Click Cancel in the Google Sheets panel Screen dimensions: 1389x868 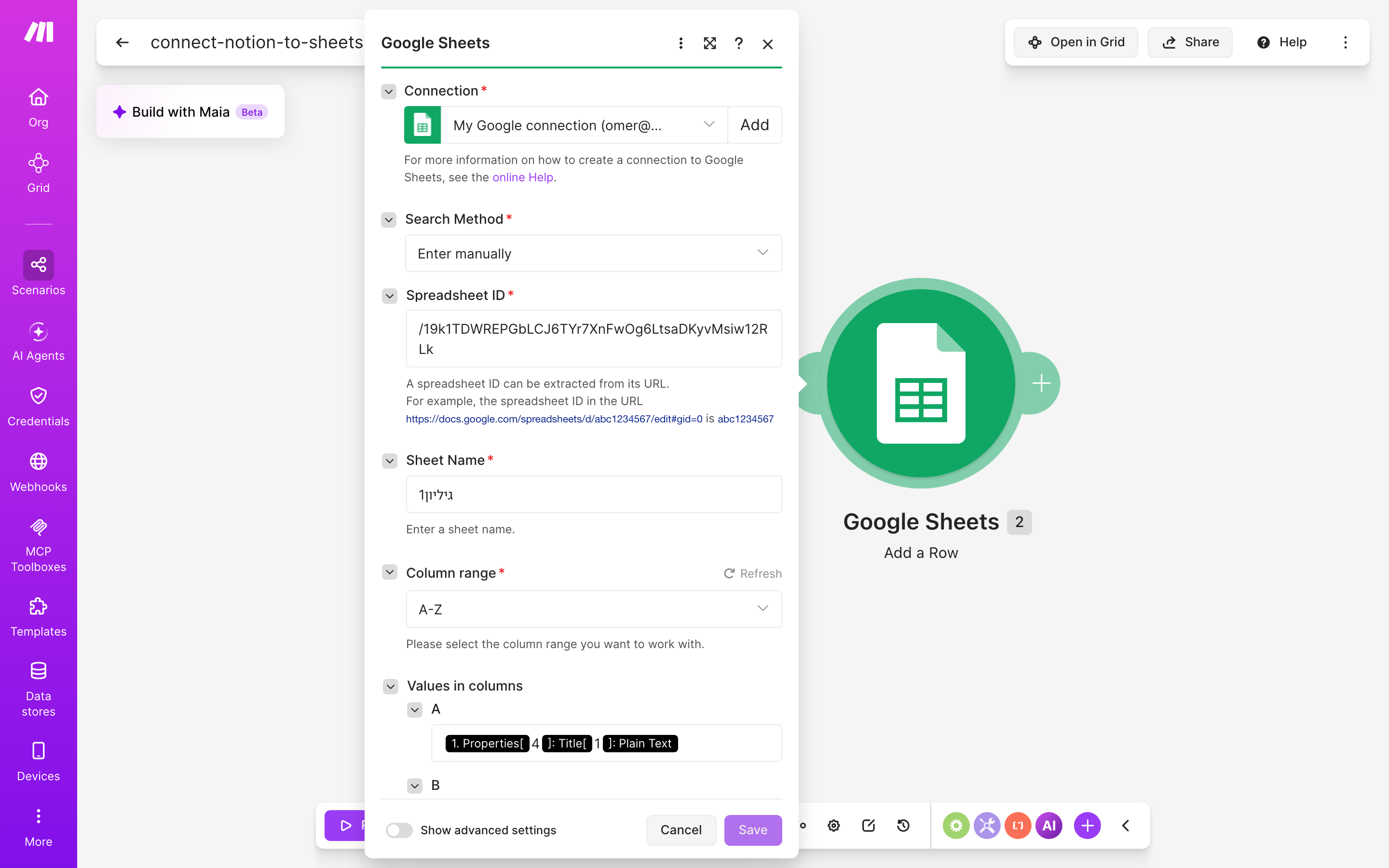click(x=681, y=829)
